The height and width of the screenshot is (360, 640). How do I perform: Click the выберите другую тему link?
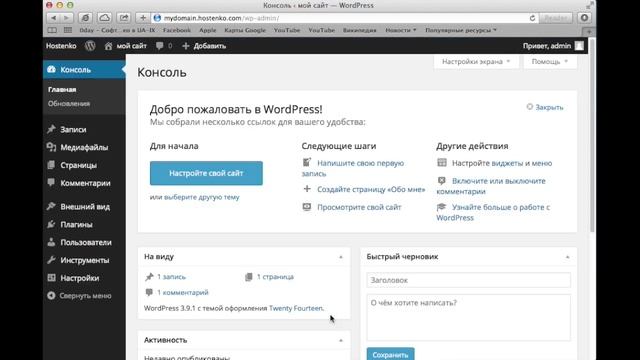pos(202,197)
